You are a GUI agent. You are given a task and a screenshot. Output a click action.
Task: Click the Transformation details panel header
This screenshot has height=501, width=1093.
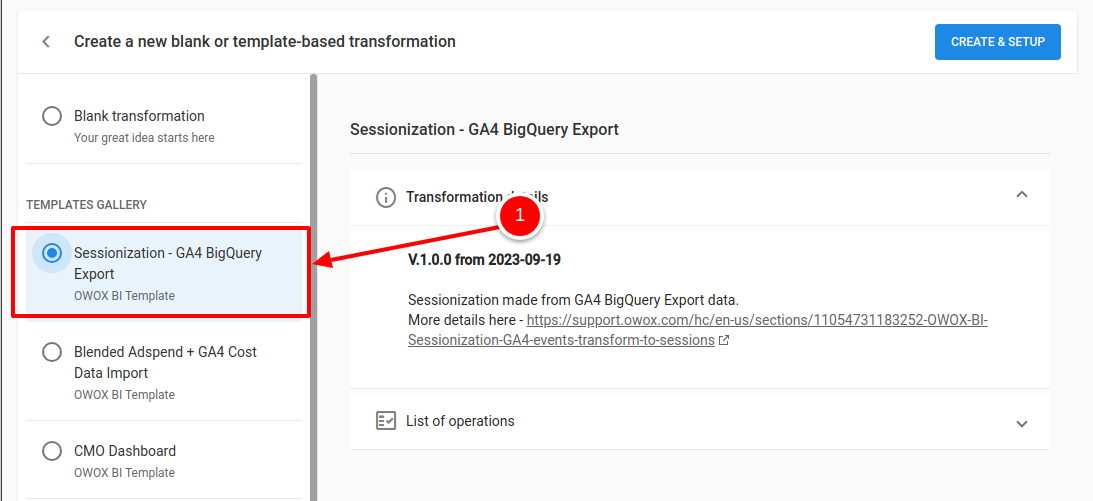coord(700,198)
